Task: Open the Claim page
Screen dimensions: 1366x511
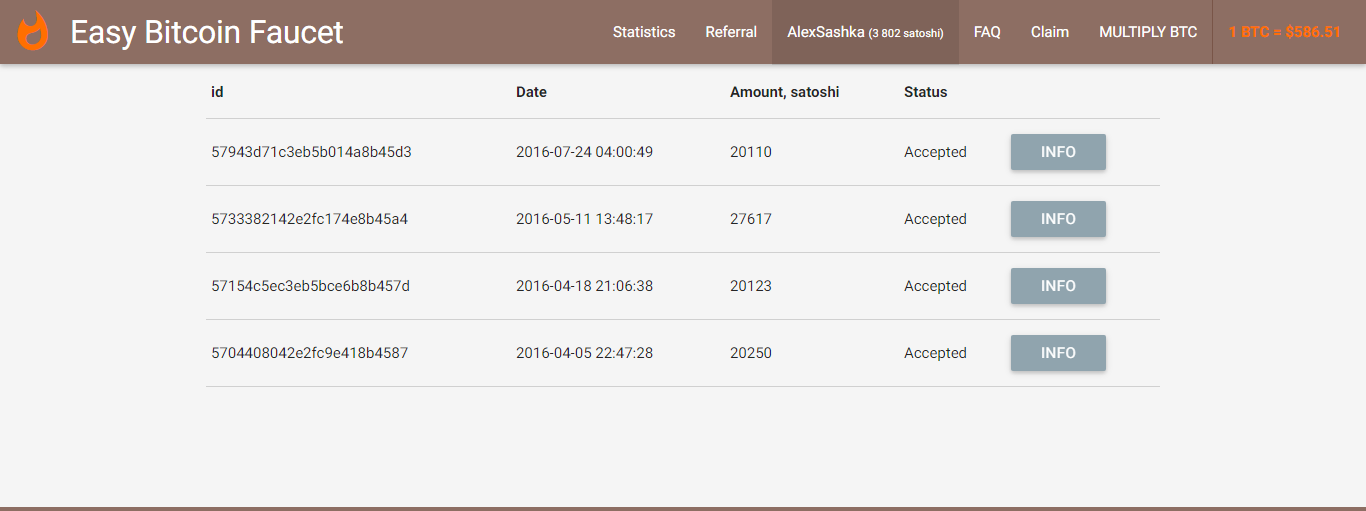Action: pyautogui.click(x=1050, y=32)
